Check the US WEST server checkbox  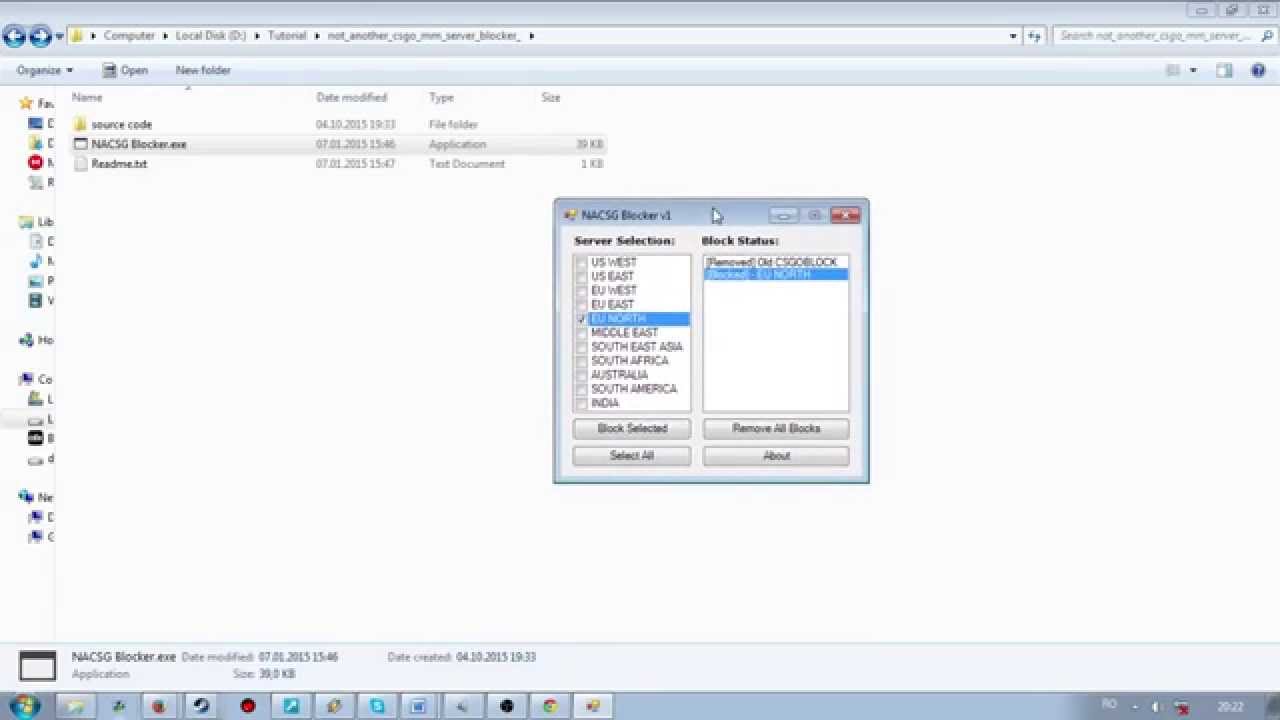coord(581,262)
